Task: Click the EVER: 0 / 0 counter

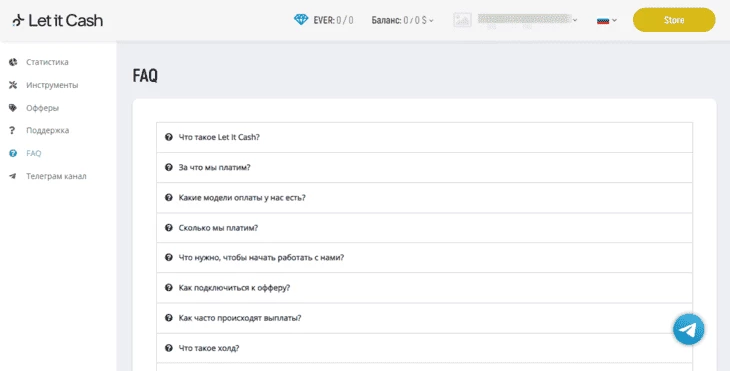Action: coord(333,20)
